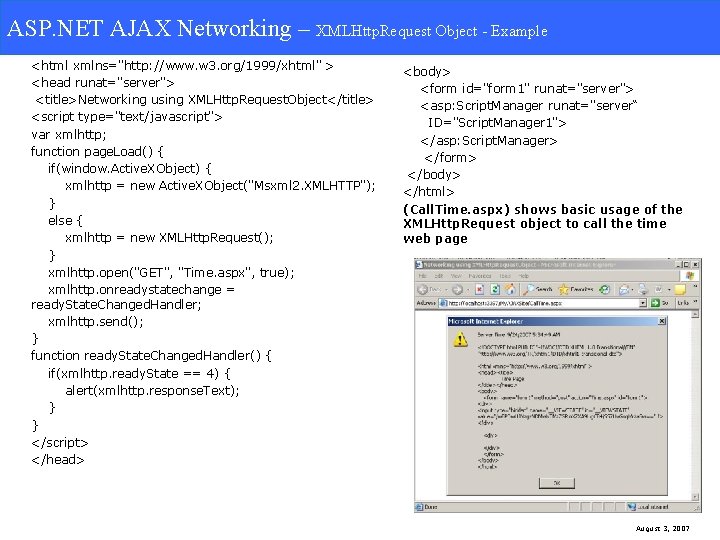Viewport: 720px width, 540px height.
Task: Click the 'var xmlhttp;' code line
Action: click(x=68, y=135)
